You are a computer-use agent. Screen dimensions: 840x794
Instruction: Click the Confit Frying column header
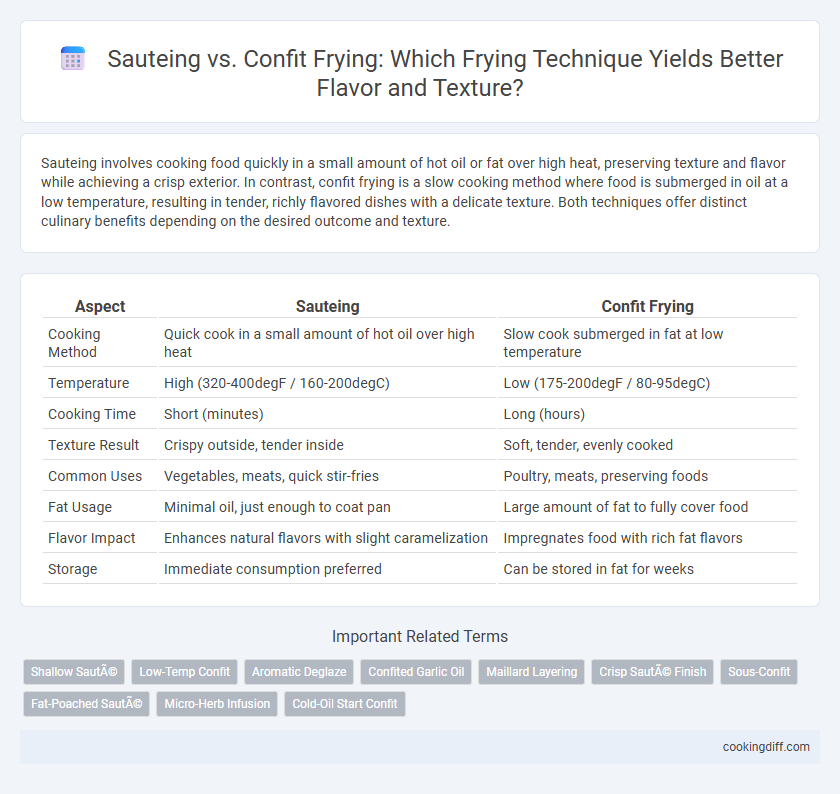click(647, 306)
